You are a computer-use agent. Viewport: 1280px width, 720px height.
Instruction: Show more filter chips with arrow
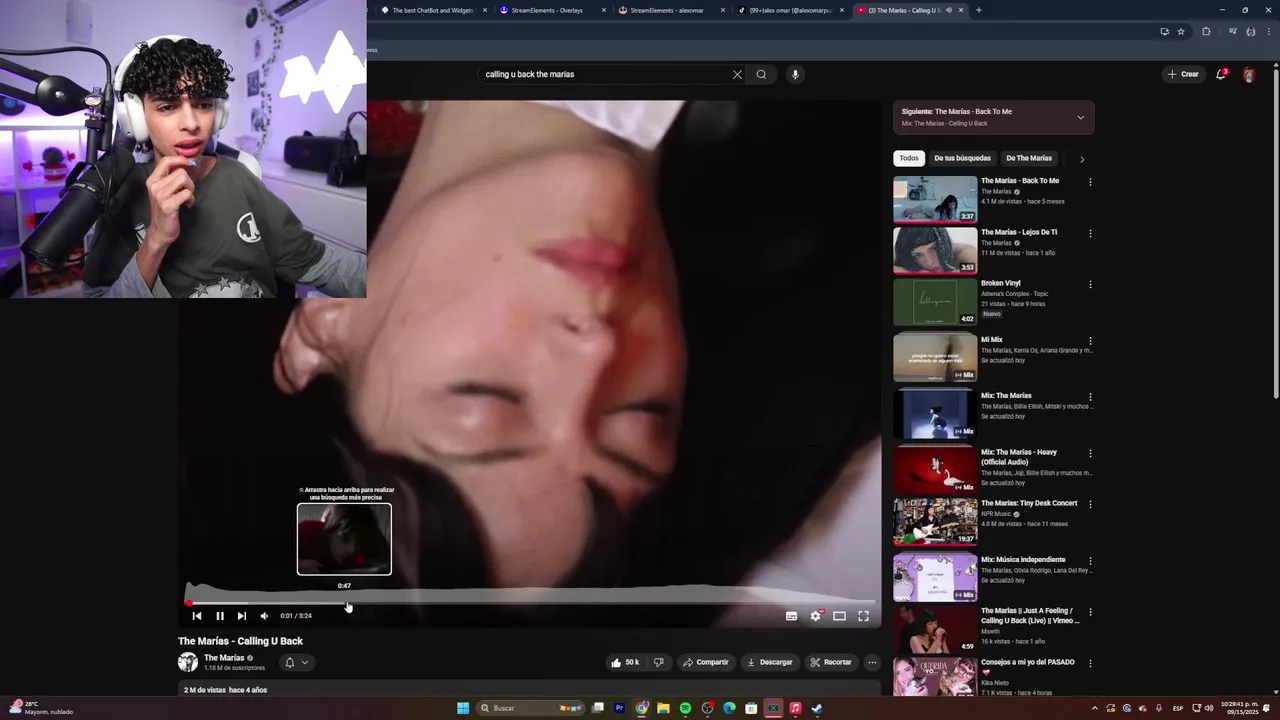click(1081, 159)
